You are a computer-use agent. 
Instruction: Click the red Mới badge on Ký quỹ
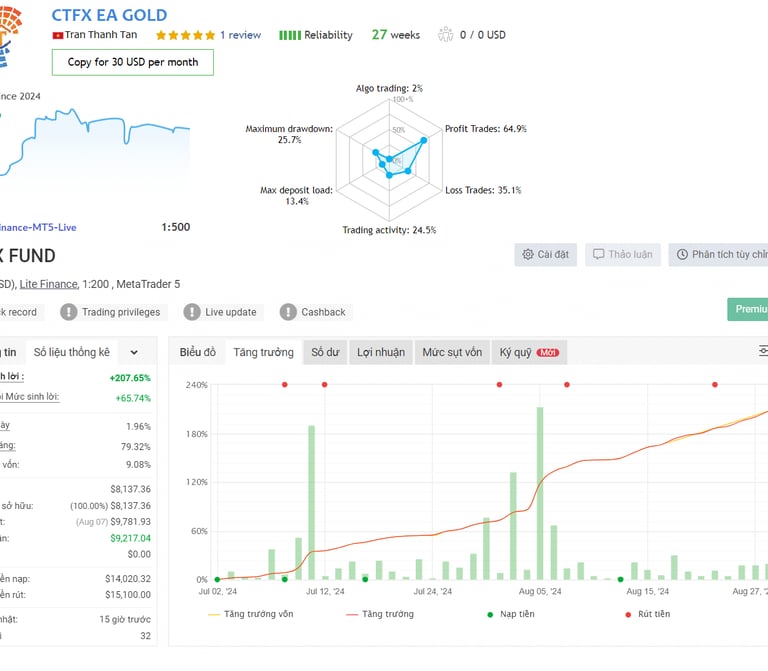coord(548,353)
